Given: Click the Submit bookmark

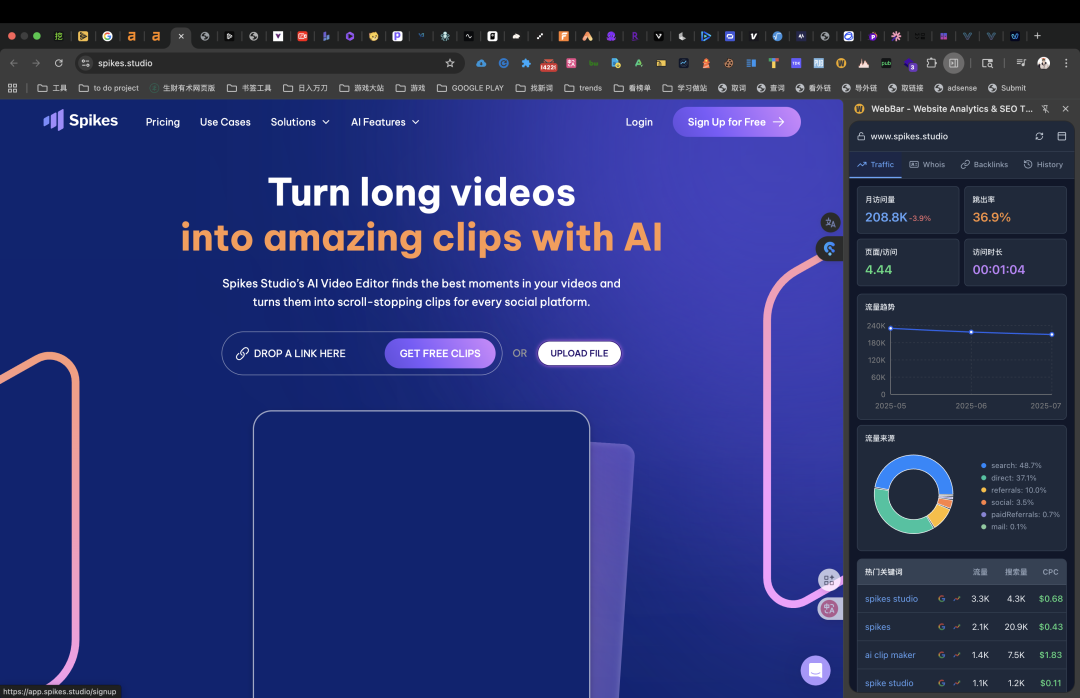Looking at the screenshot, I should pos(1007,88).
